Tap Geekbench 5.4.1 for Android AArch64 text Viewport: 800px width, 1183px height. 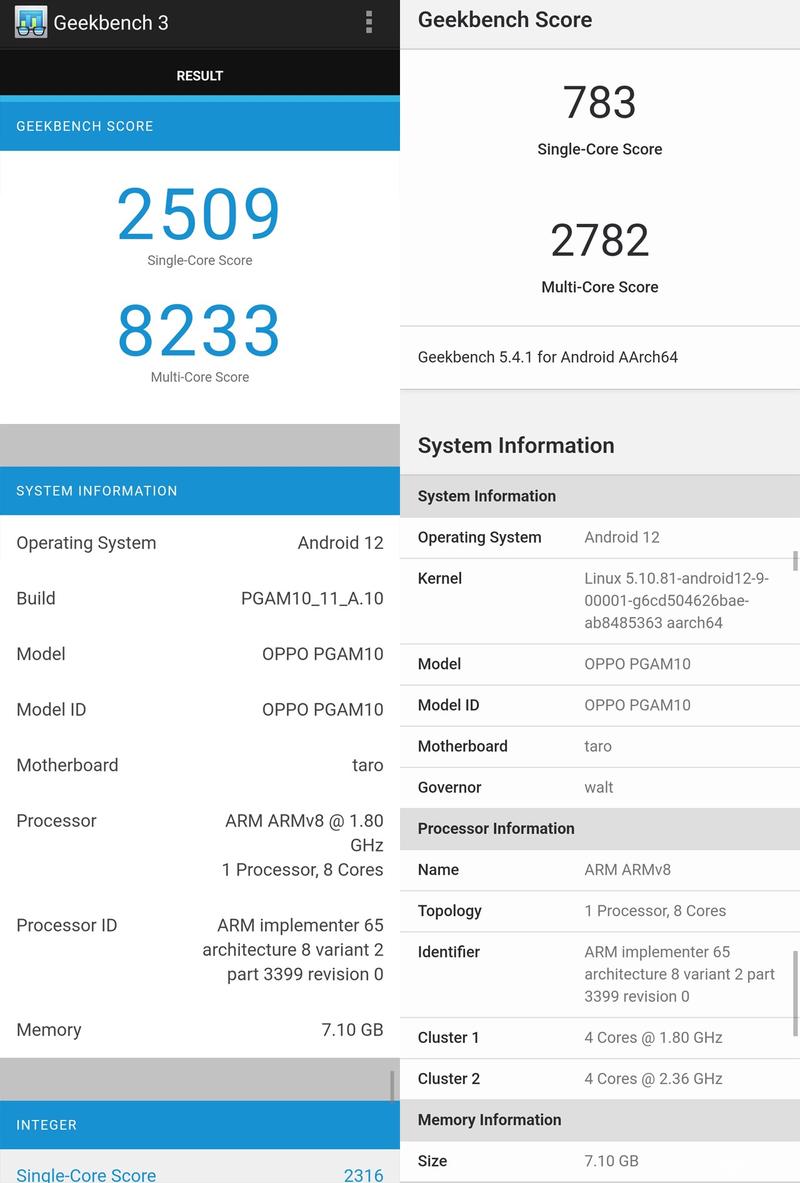(x=548, y=357)
